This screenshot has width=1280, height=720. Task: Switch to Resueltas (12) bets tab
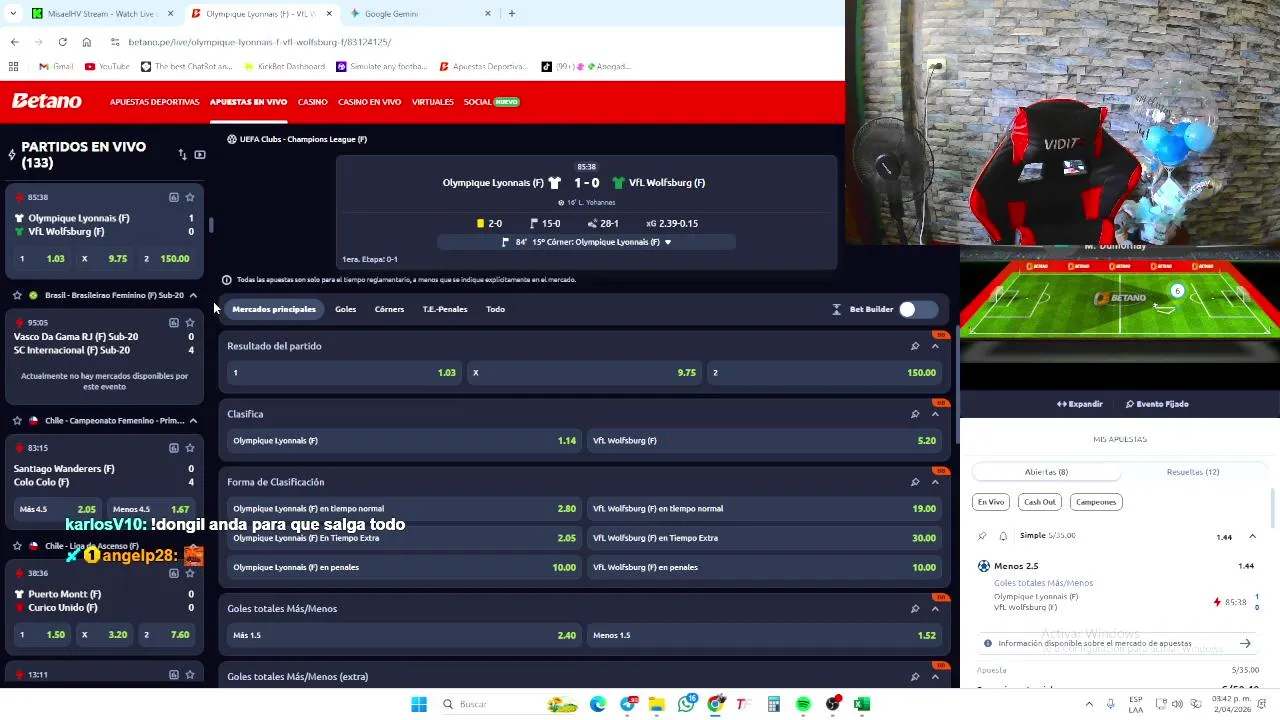pos(1192,472)
